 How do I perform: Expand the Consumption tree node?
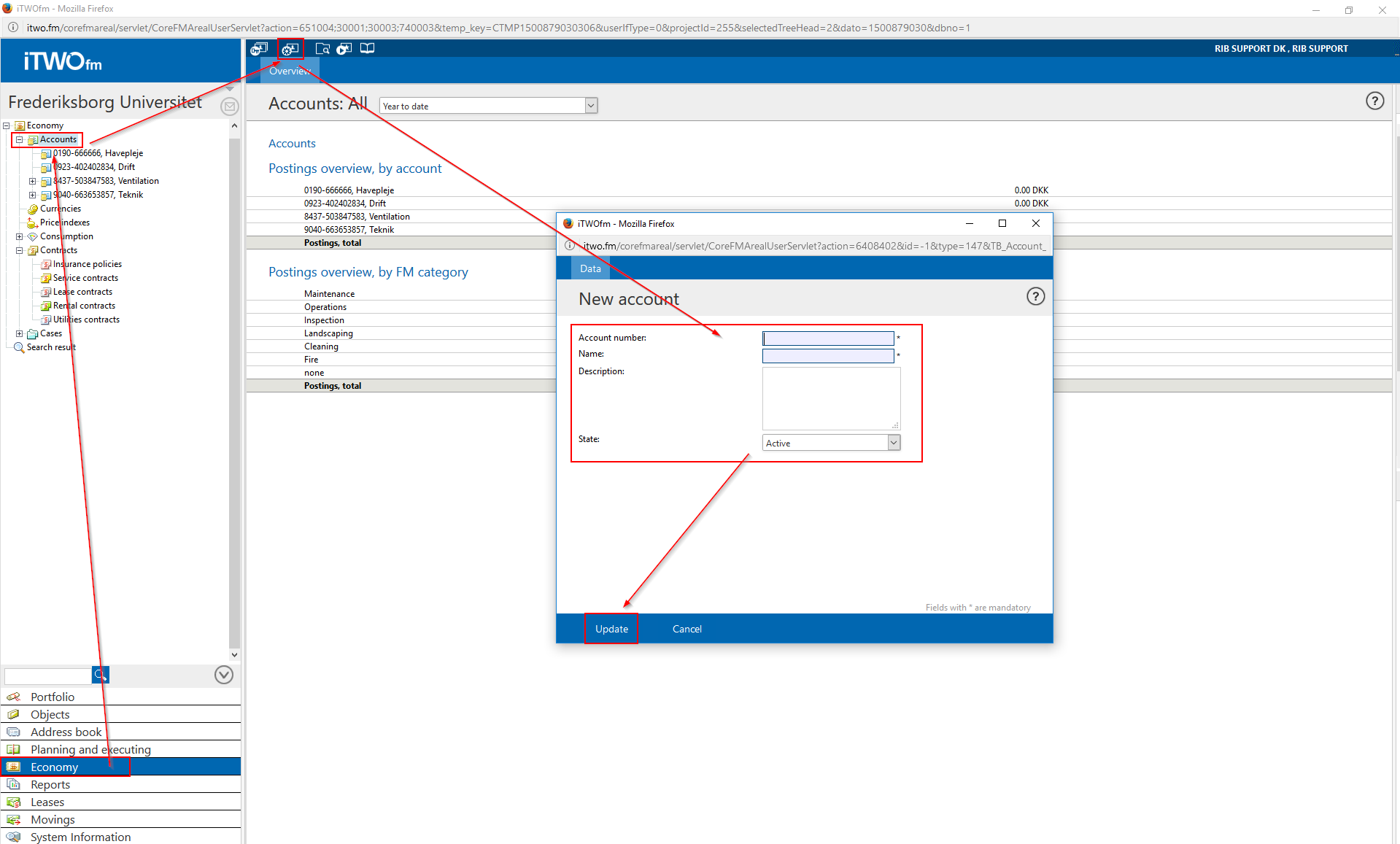[x=20, y=236]
